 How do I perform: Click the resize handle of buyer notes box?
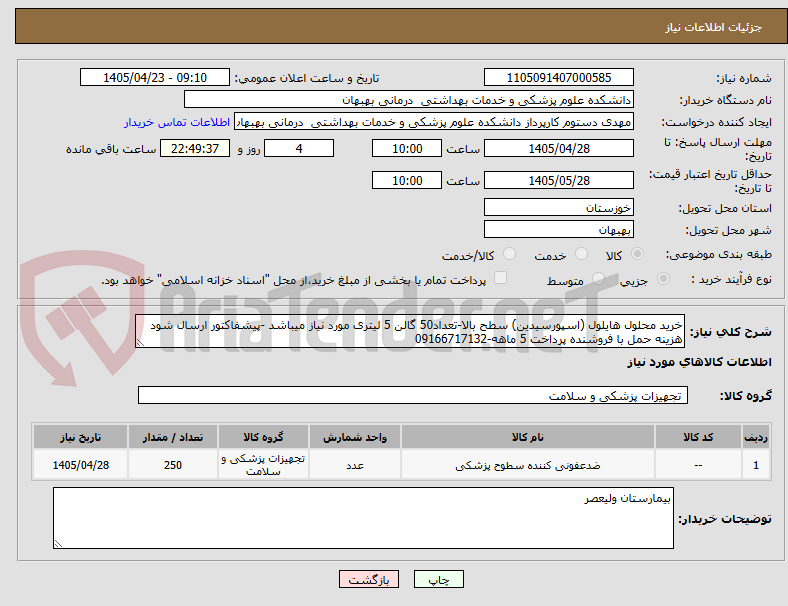pyautogui.click(x=58, y=544)
